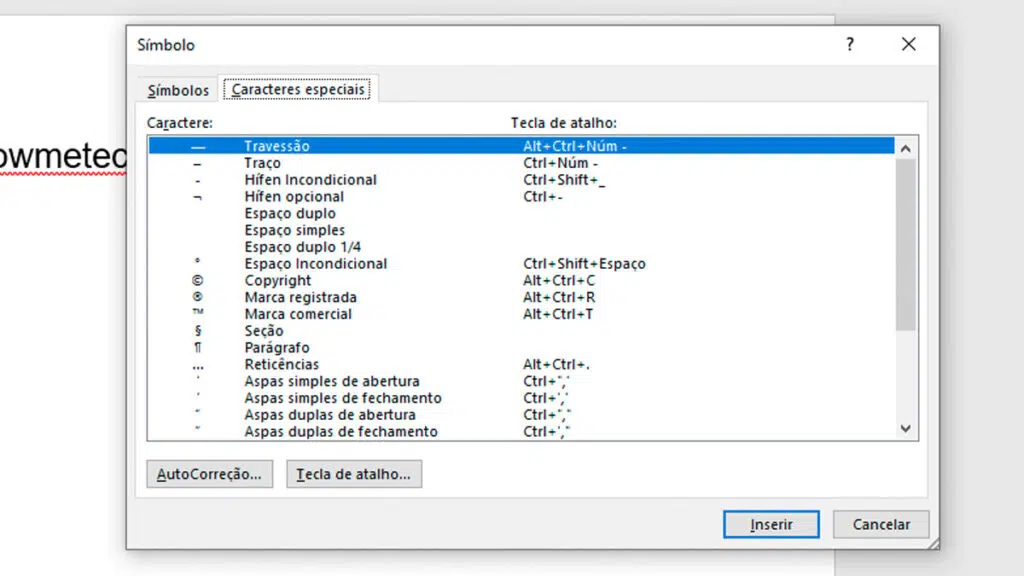The height and width of the screenshot is (576, 1024).
Task: Select the Copyright symbol row
Action: tap(278, 280)
